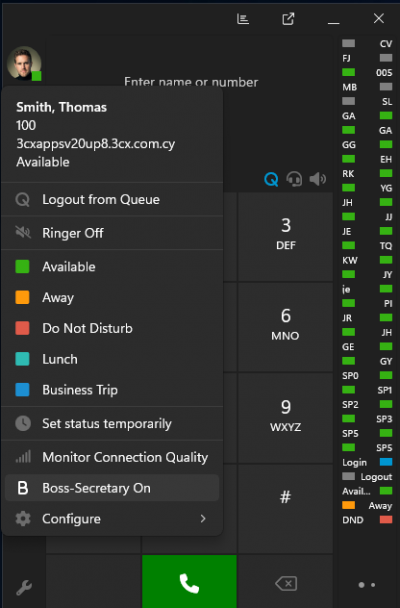400x608 pixels.
Task: Click the EH extension indicator
Action: coord(367,159)
